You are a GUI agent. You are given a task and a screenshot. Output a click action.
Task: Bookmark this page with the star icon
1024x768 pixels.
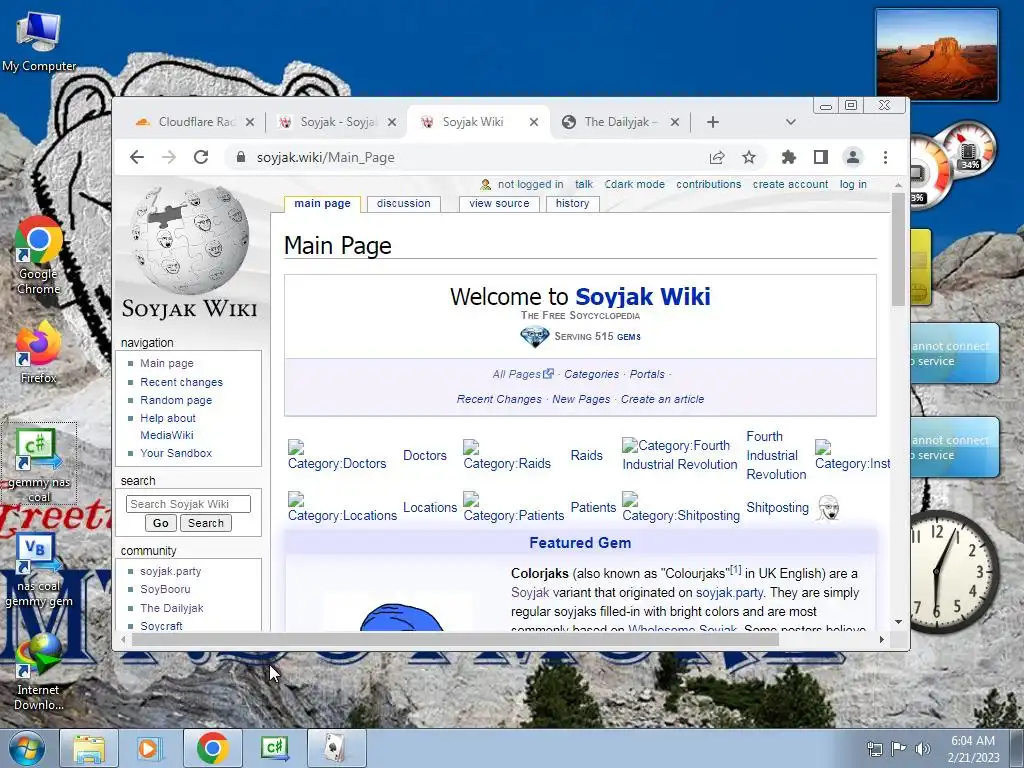point(748,157)
